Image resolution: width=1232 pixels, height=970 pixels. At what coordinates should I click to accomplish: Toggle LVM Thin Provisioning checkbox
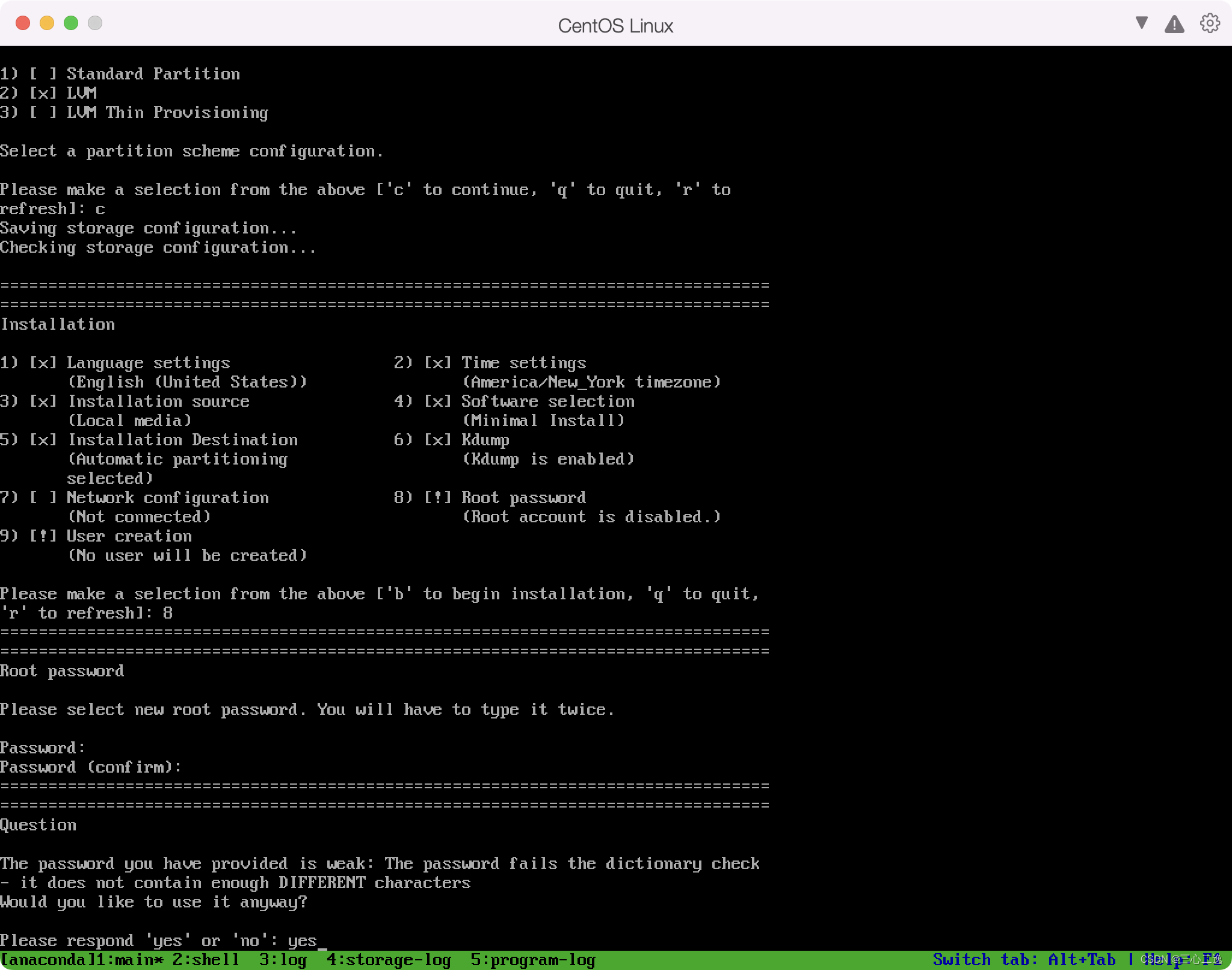point(43,113)
